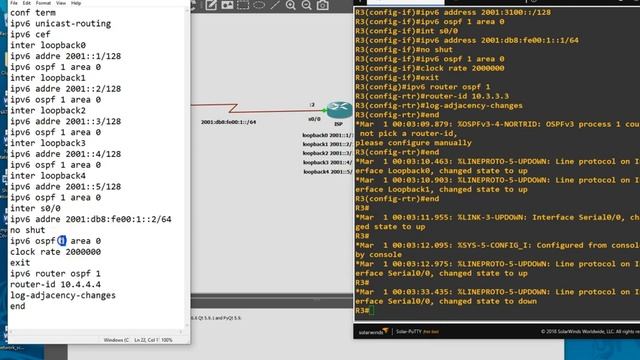
Task: Click the 'inter loopback1' line in Notepad
Action: coord(48,78)
